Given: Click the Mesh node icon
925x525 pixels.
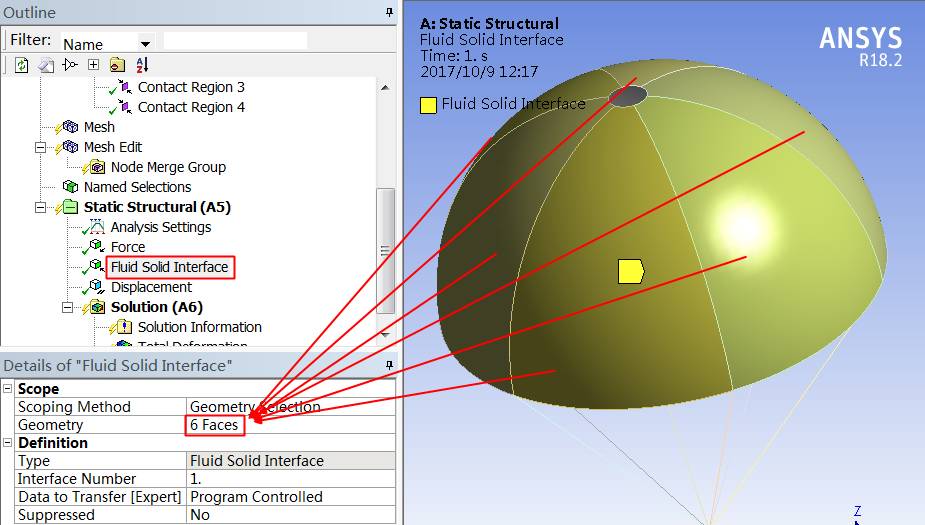Looking at the screenshot, I should (70, 127).
